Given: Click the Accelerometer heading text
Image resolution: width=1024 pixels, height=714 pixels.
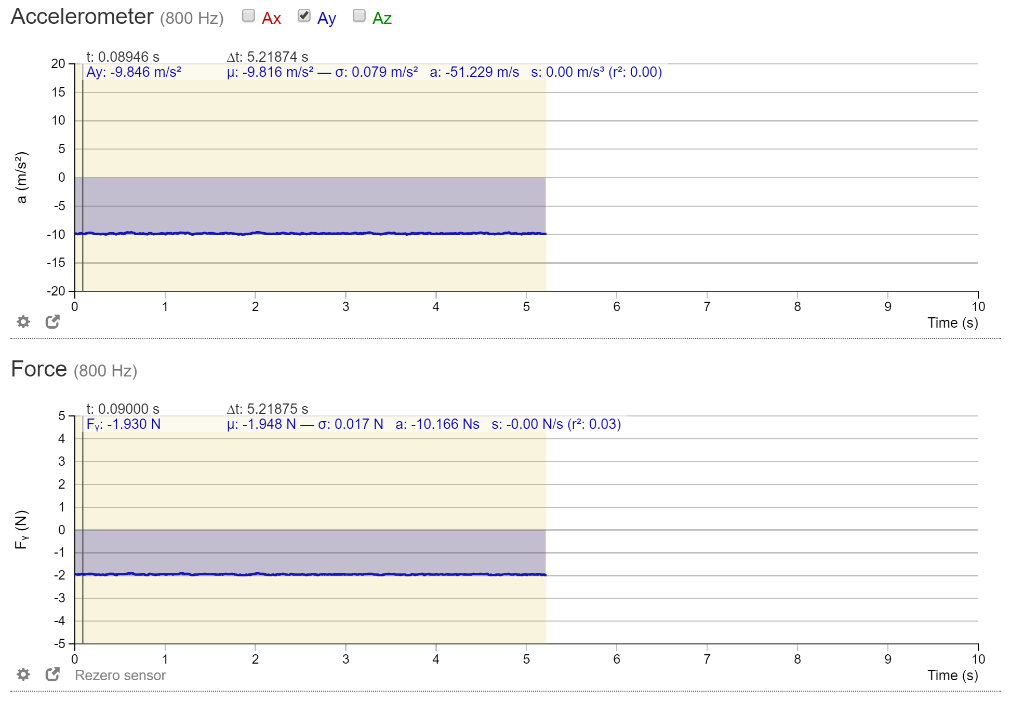Looking at the screenshot, I should tap(82, 16).
